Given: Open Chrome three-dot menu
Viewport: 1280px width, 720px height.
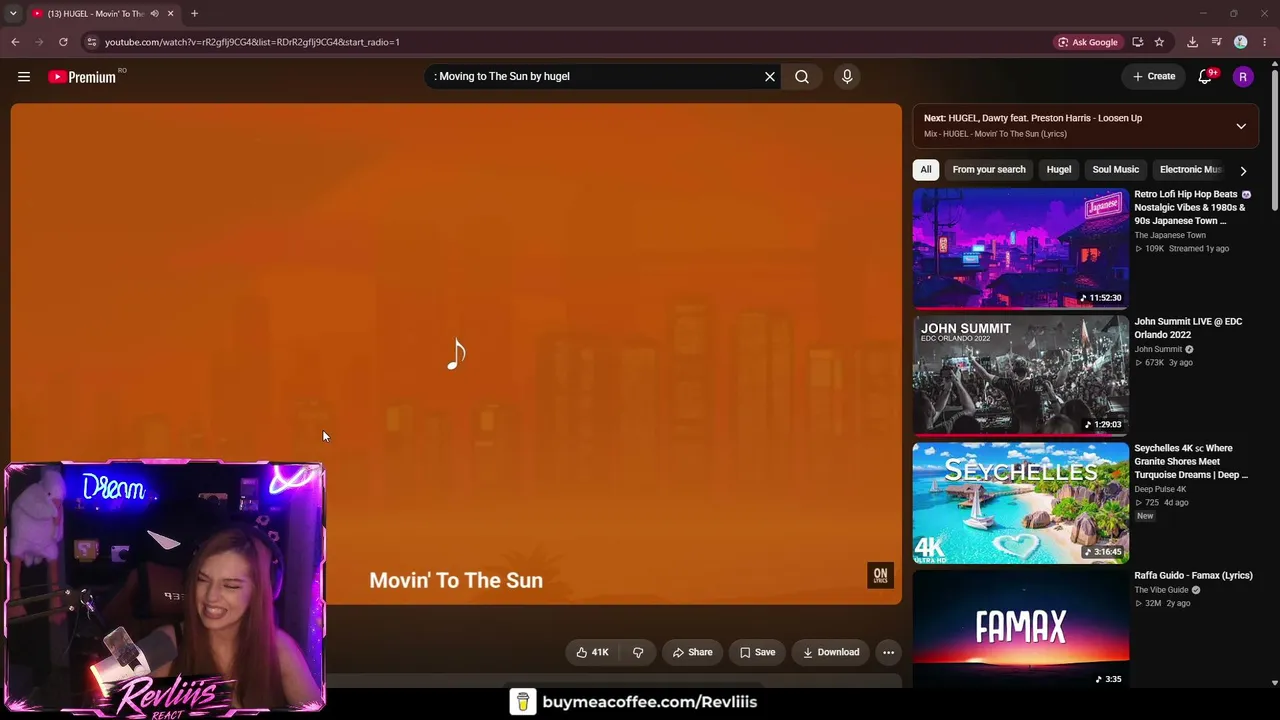Looking at the screenshot, I should coord(1265,42).
